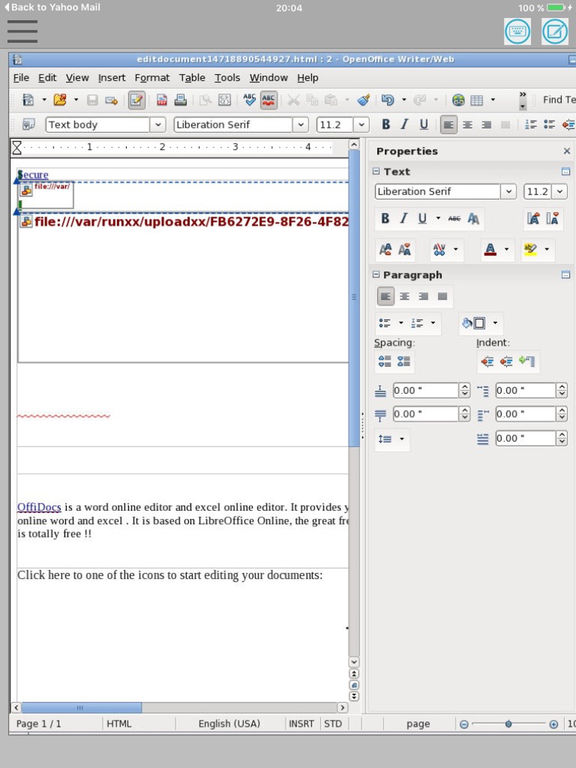Open sidebar font name dropdown arrow
Viewport: 576px width, 768px height.
click(508, 192)
